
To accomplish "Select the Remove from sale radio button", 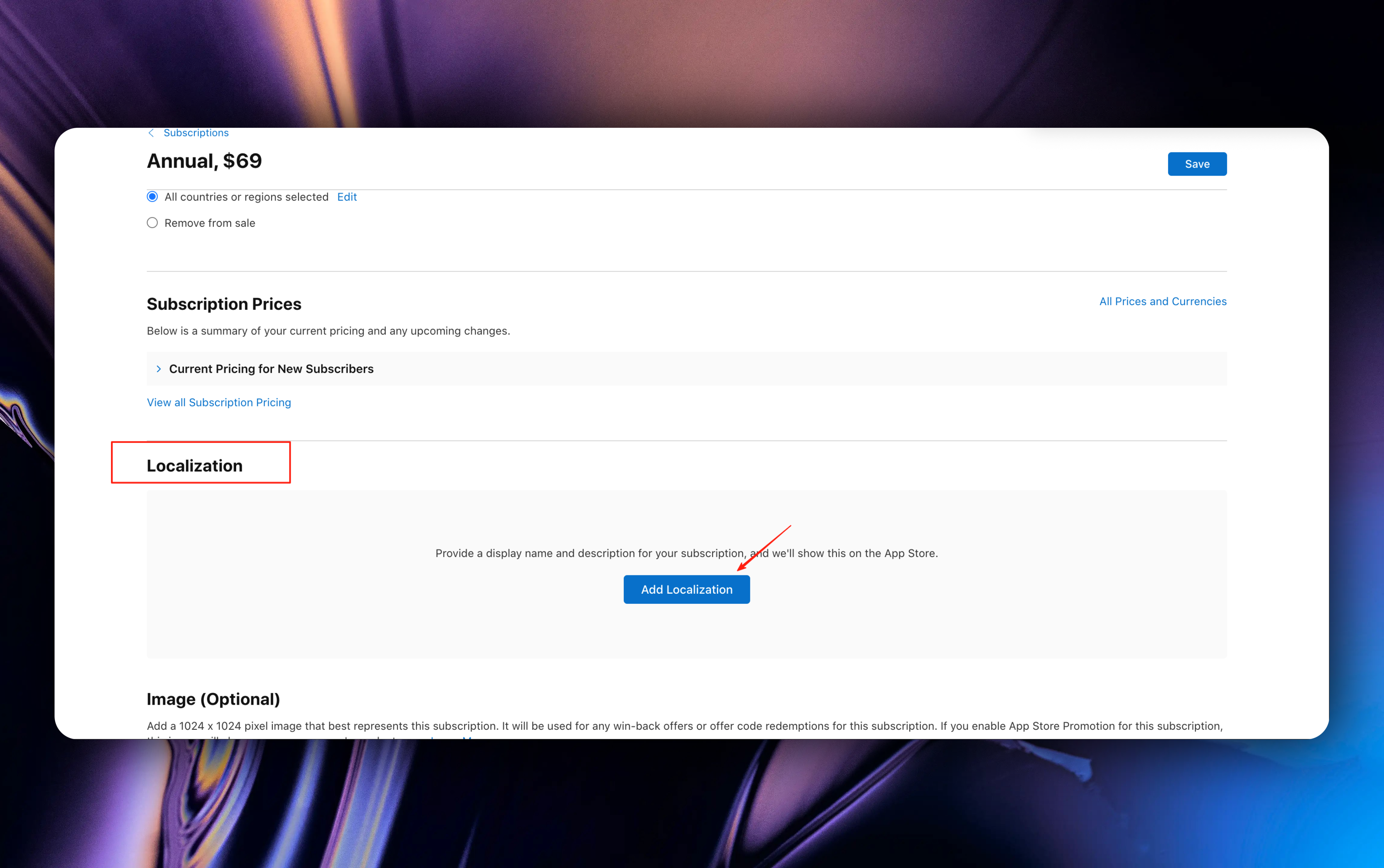I will pyautogui.click(x=152, y=223).
